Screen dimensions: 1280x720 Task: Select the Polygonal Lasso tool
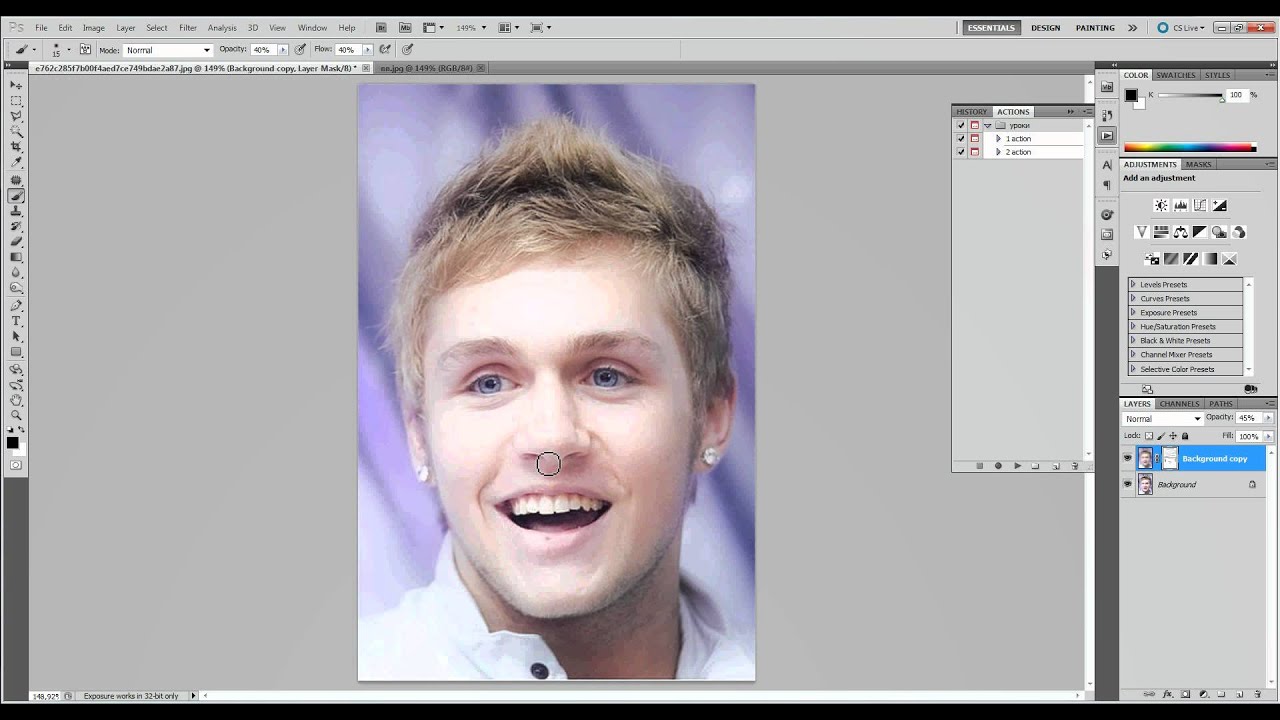coord(16,116)
